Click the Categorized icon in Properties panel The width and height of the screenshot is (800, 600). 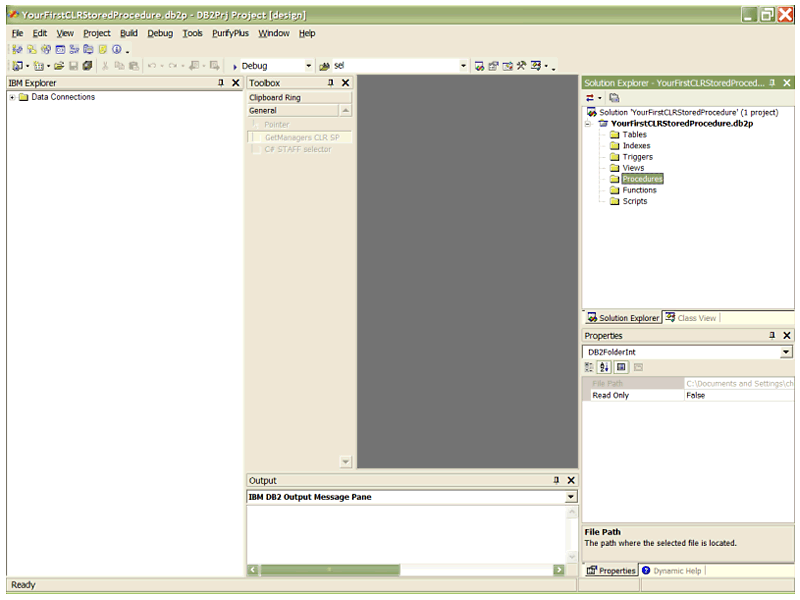coord(590,367)
